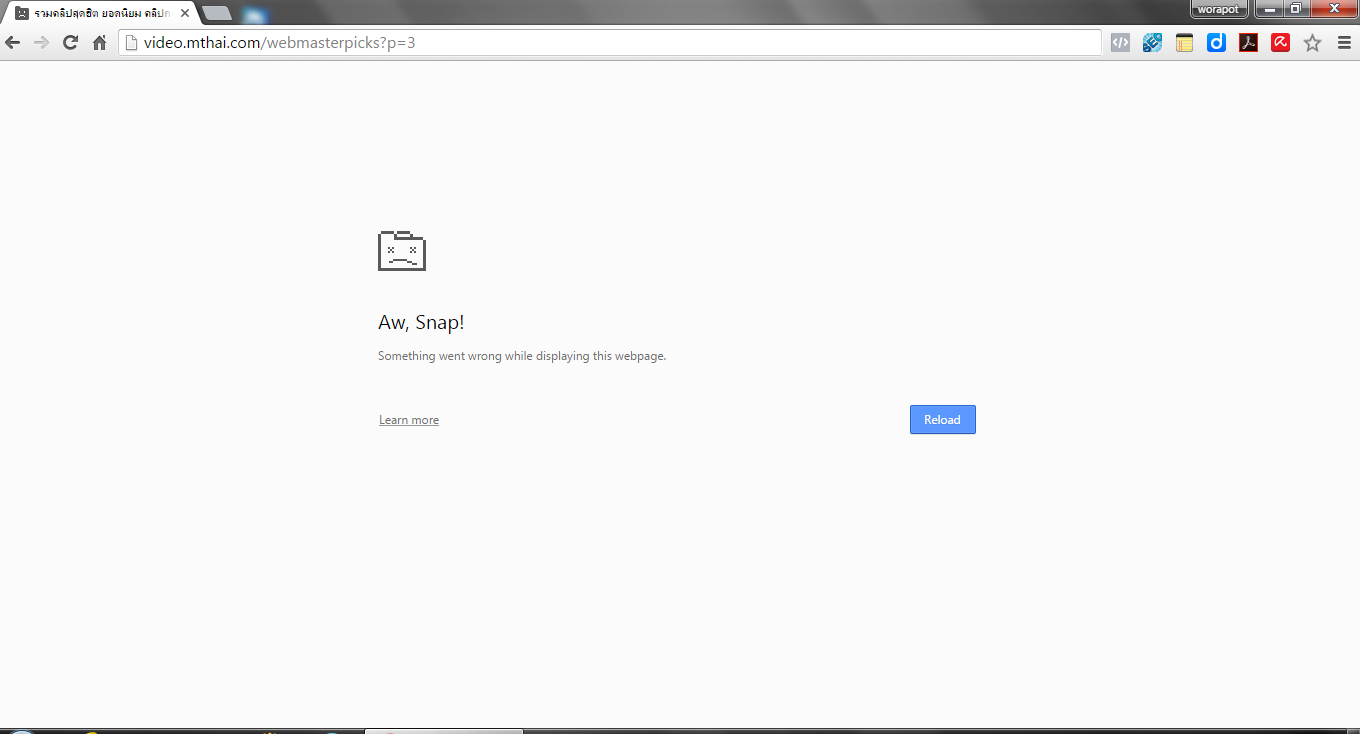Open the yellow notepad extension

coord(1184,43)
